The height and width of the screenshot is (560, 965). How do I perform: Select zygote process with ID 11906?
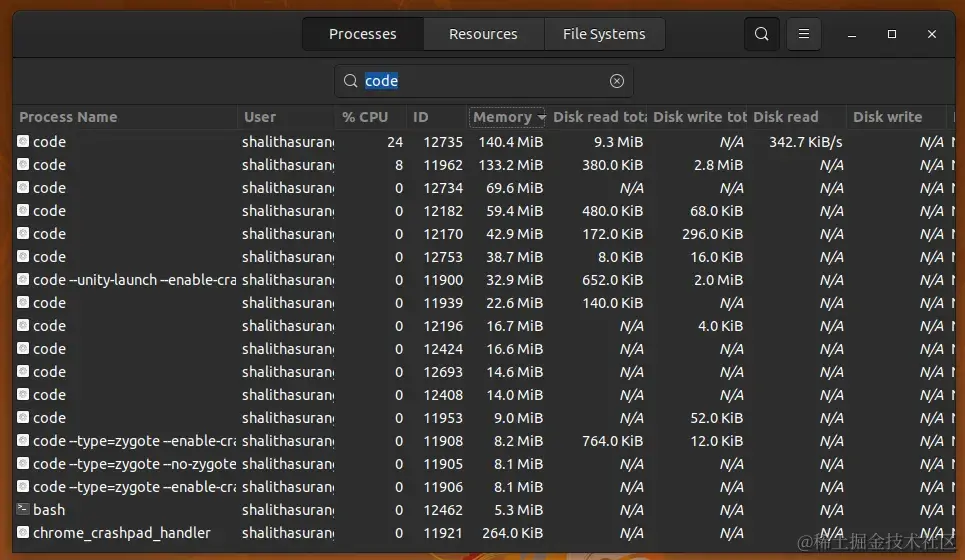coord(484,487)
